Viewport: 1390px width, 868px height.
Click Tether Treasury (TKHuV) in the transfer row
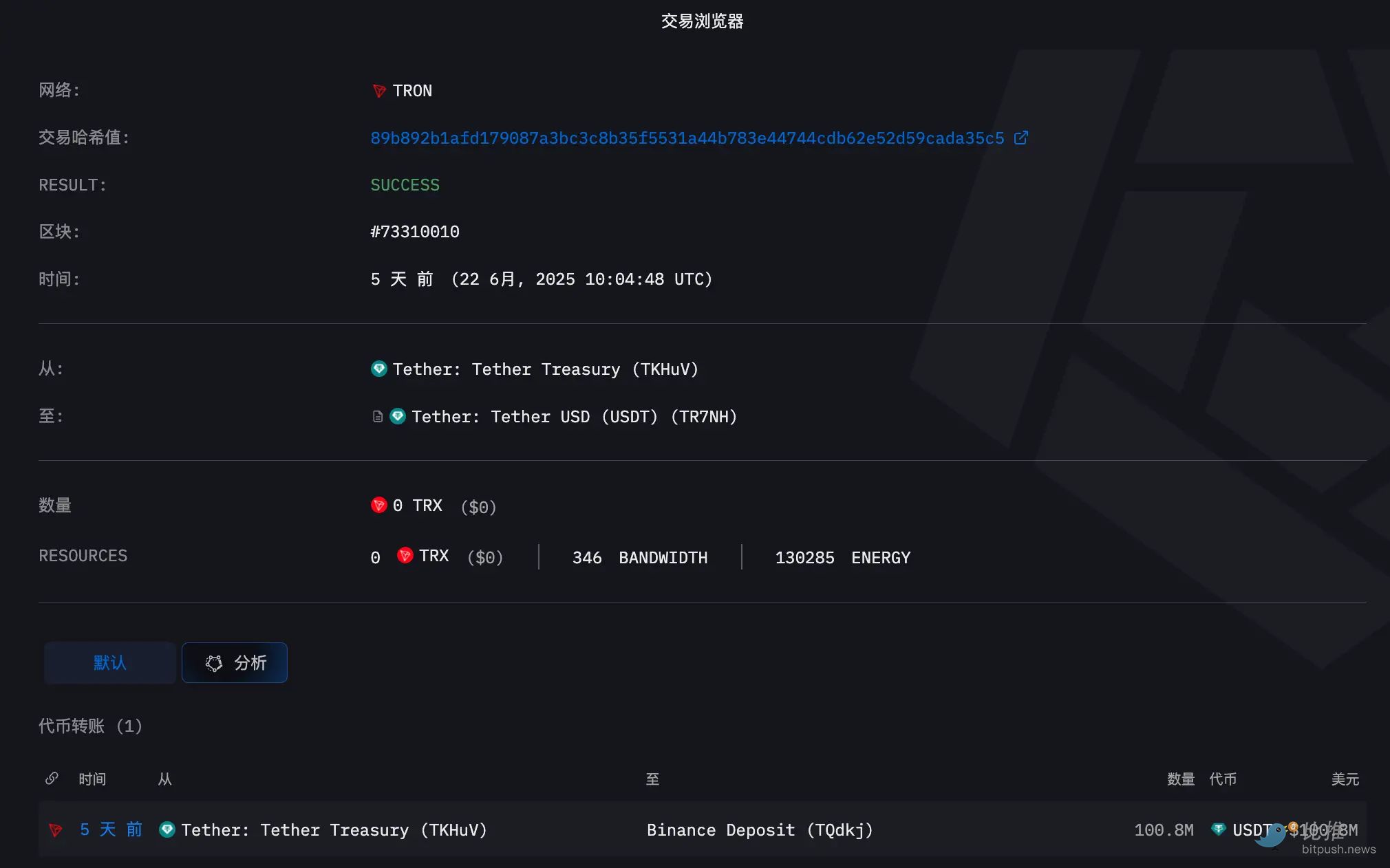[334, 830]
